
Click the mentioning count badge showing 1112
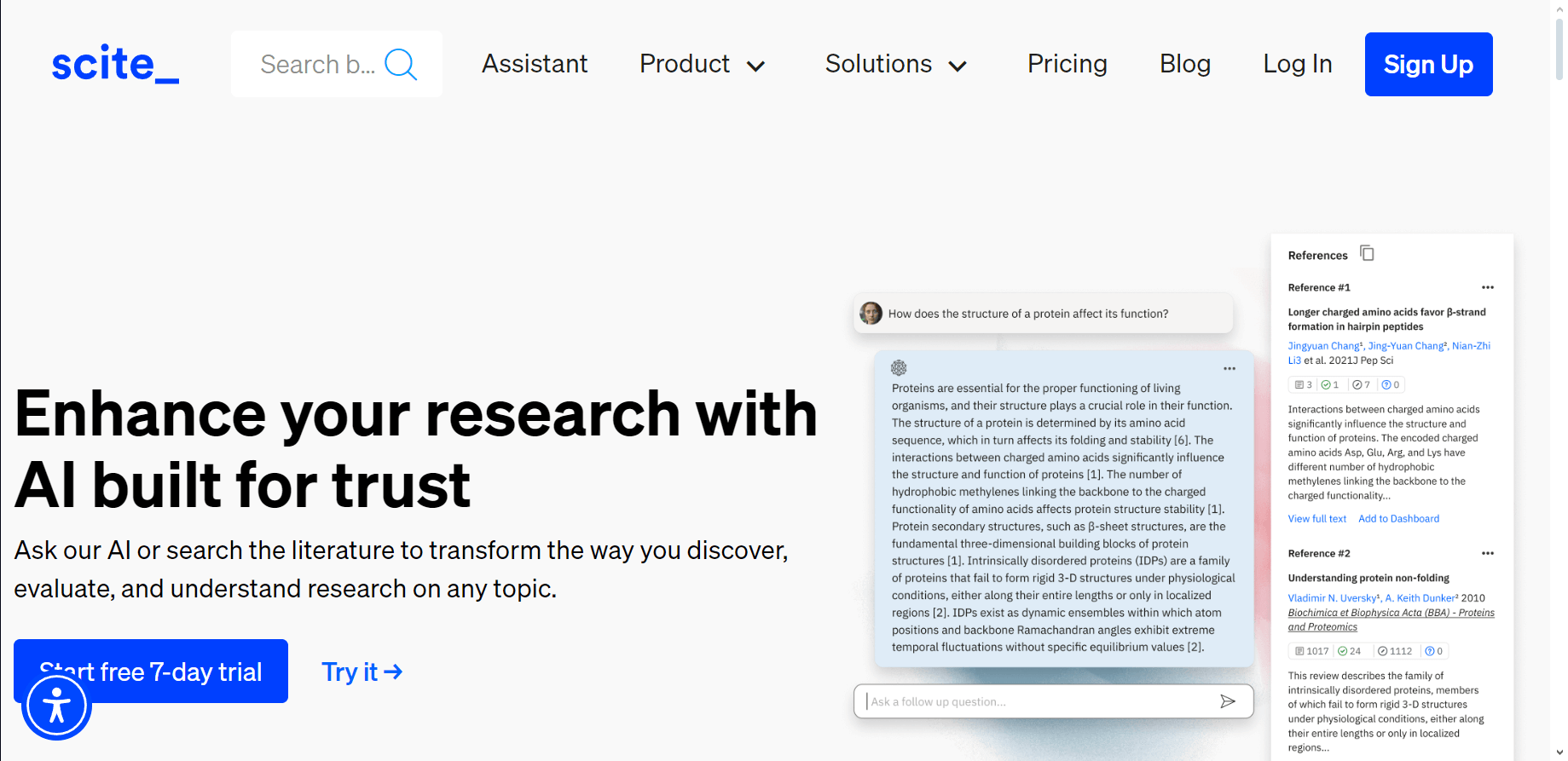(1395, 651)
